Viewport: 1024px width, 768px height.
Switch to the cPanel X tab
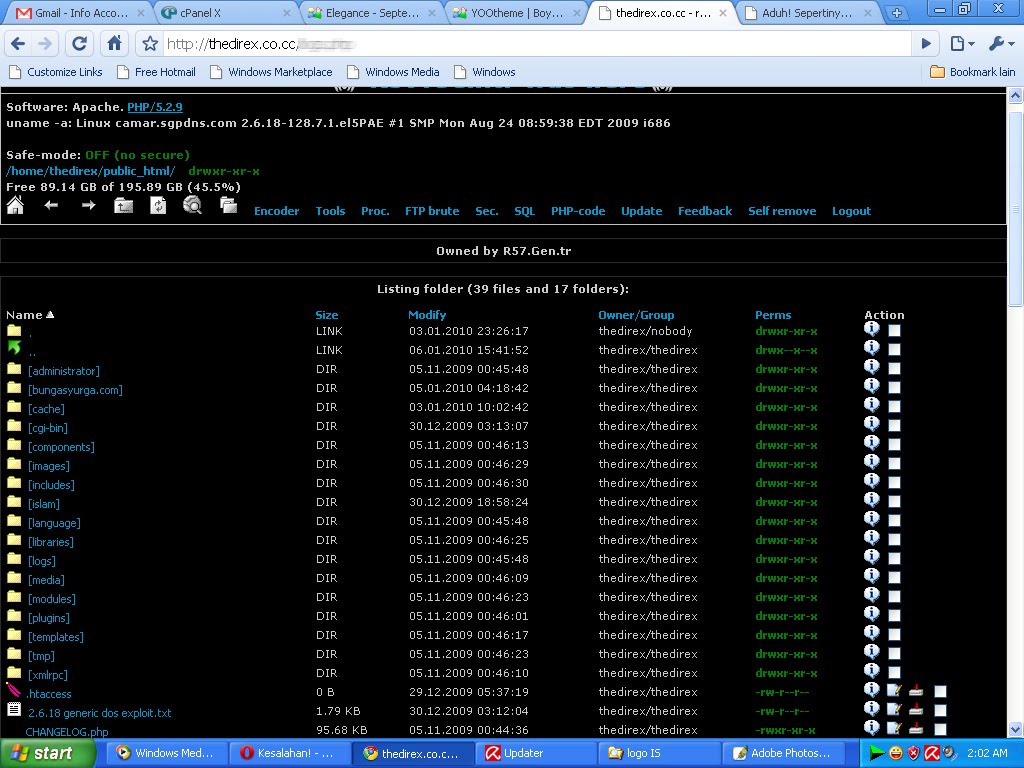coord(225,12)
